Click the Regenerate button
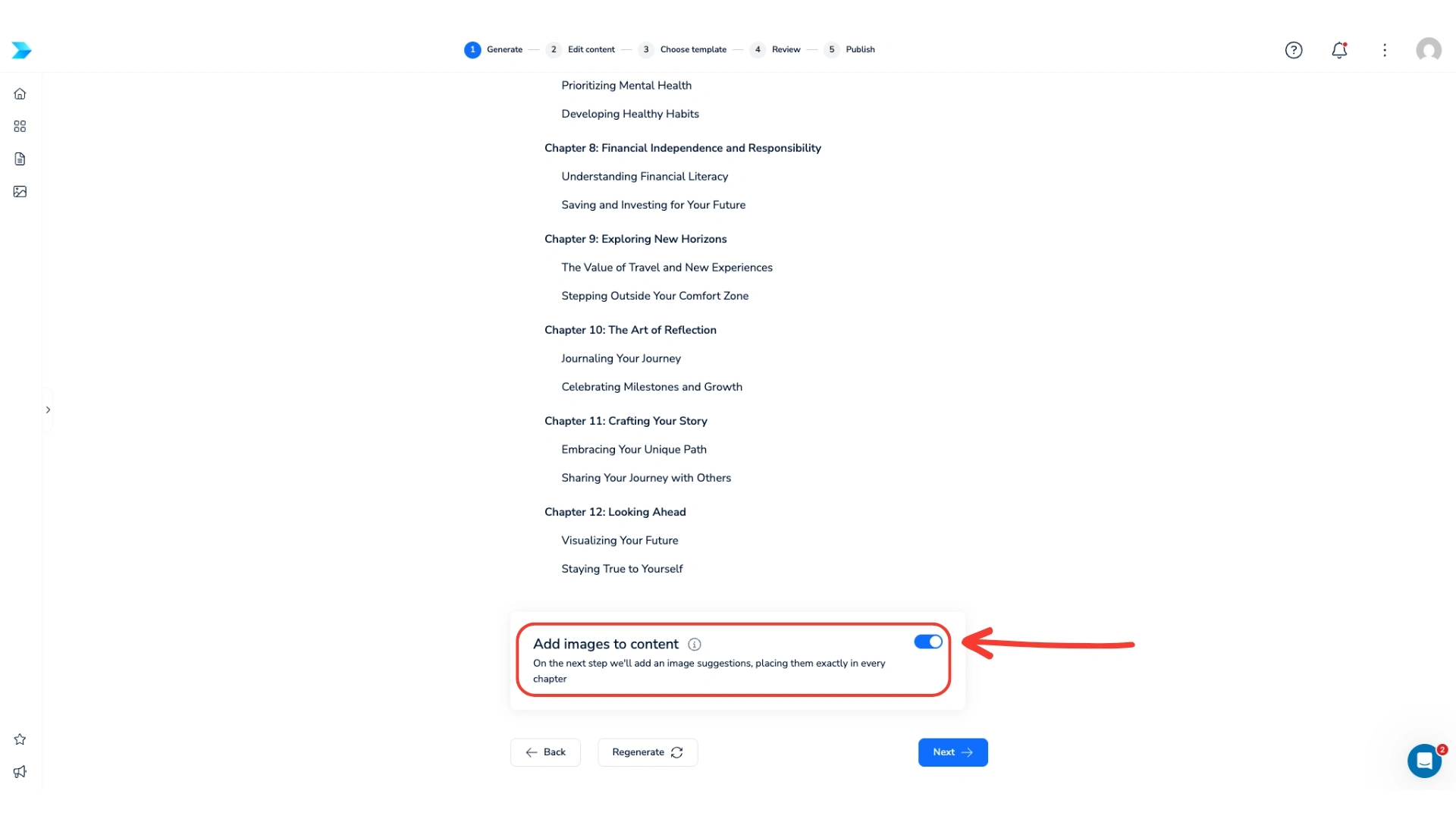The width and height of the screenshot is (1456, 819). coord(647,752)
